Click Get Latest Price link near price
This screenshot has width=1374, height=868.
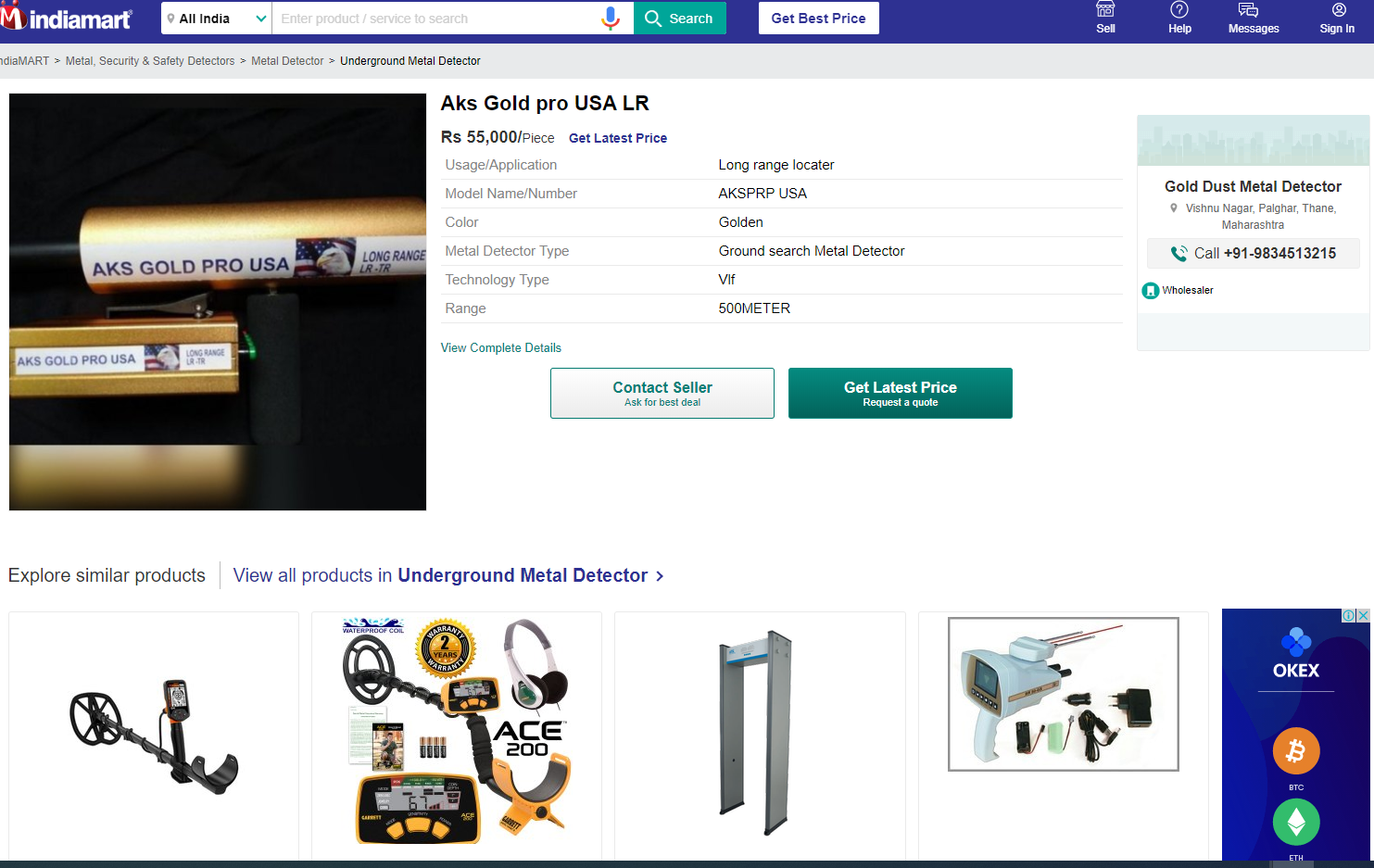pyautogui.click(x=618, y=138)
